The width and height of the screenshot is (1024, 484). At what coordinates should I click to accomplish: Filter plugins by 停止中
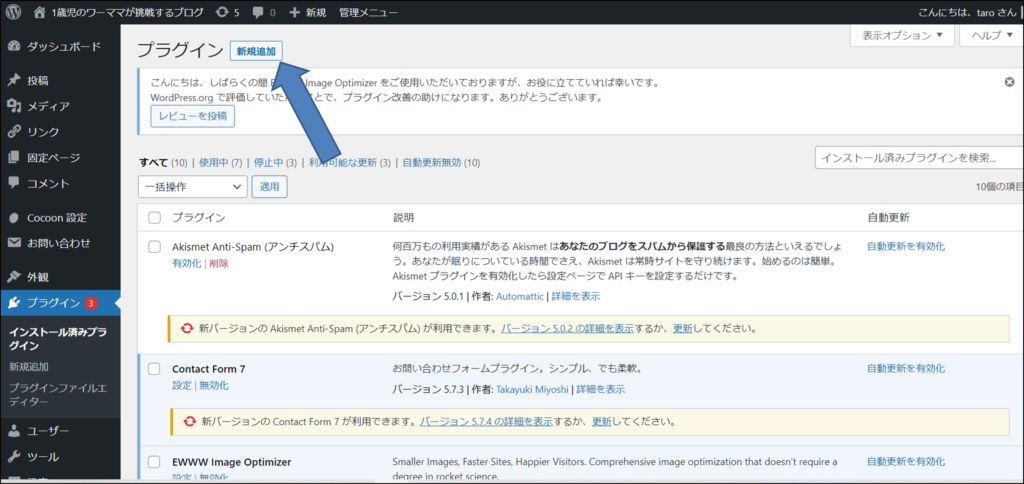268,163
